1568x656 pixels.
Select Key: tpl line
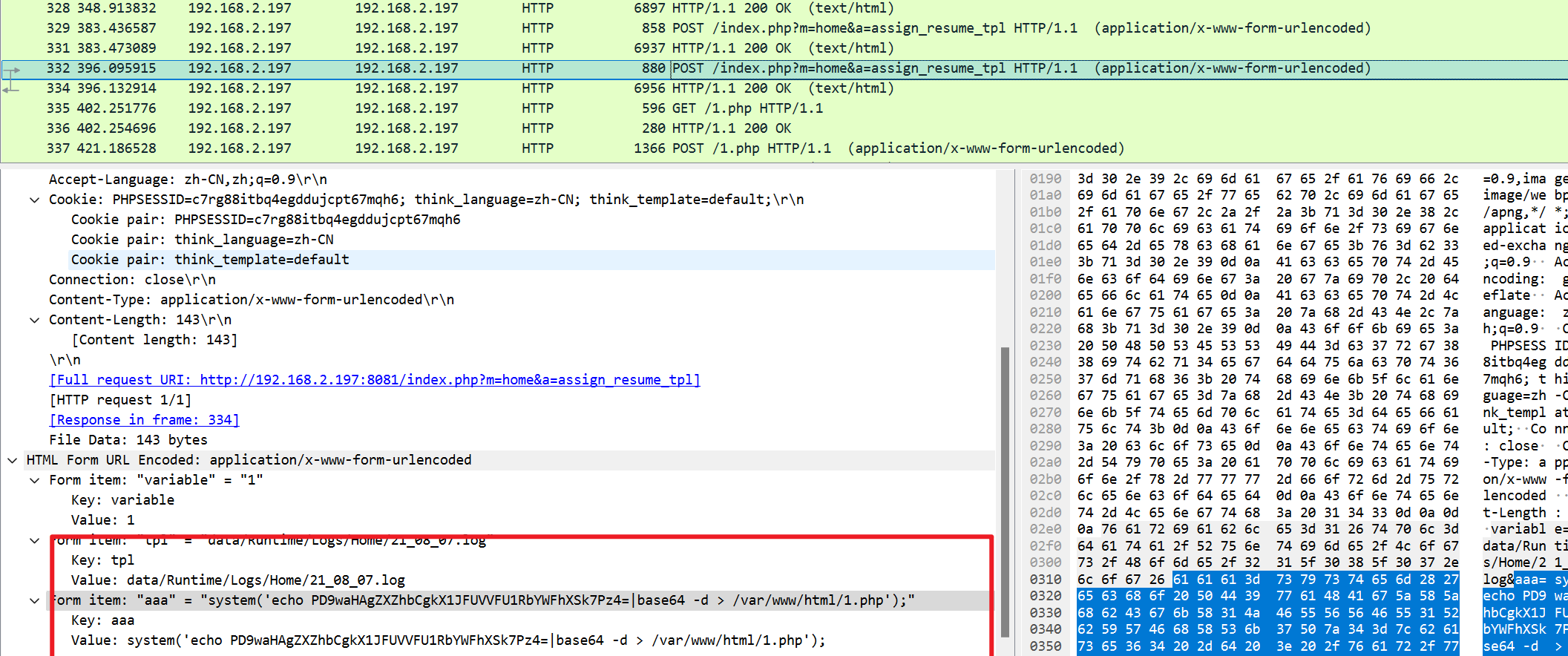pos(103,560)
